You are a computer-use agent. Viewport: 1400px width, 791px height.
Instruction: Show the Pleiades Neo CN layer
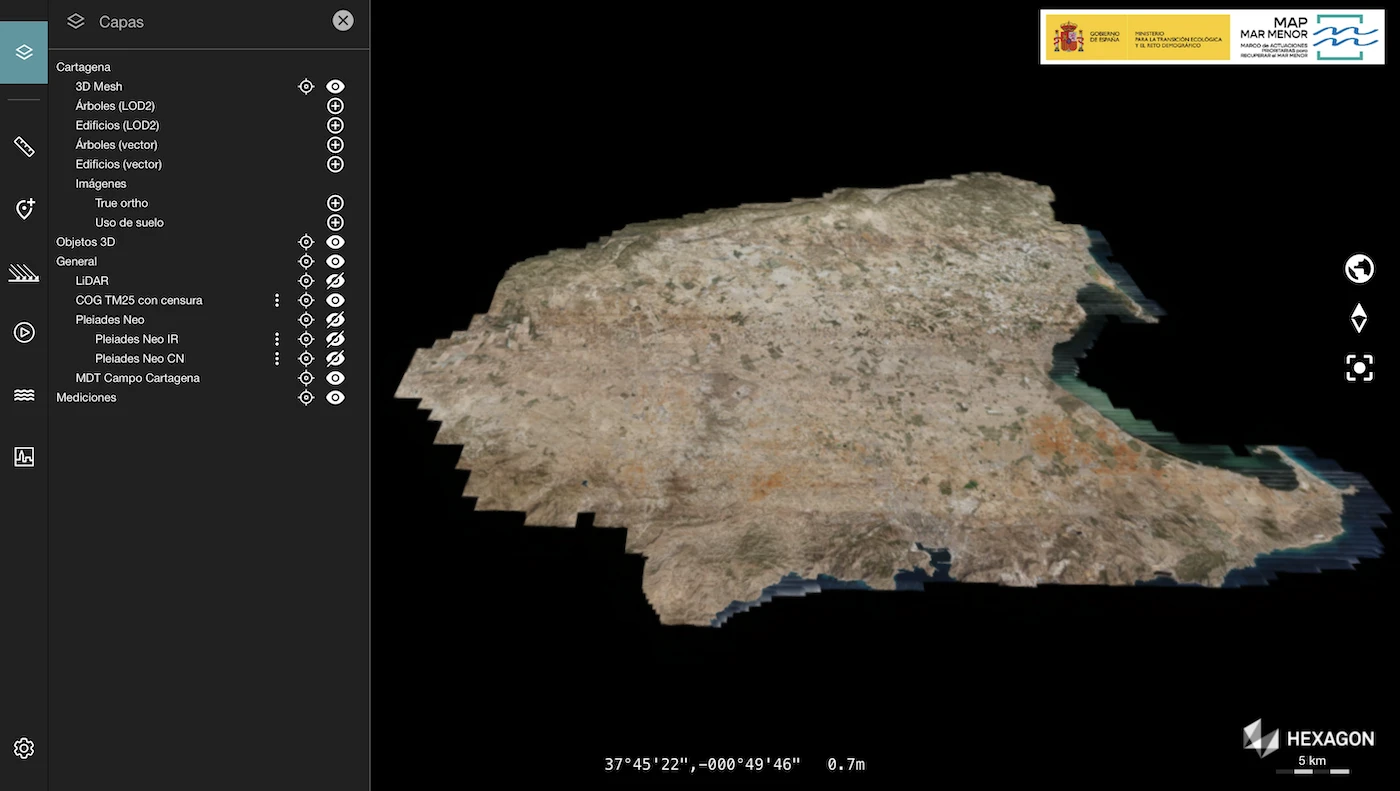pyautogui.click(x=335, y=358)
